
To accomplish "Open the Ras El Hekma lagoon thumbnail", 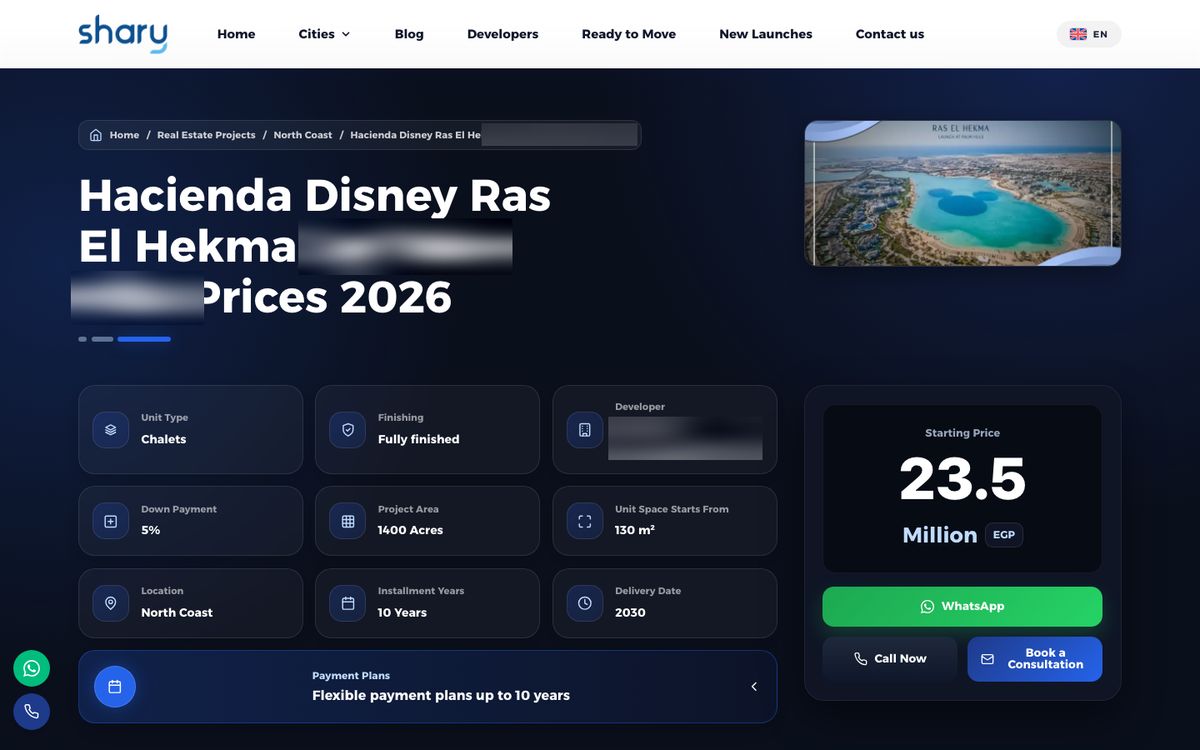I will point(963,193).
